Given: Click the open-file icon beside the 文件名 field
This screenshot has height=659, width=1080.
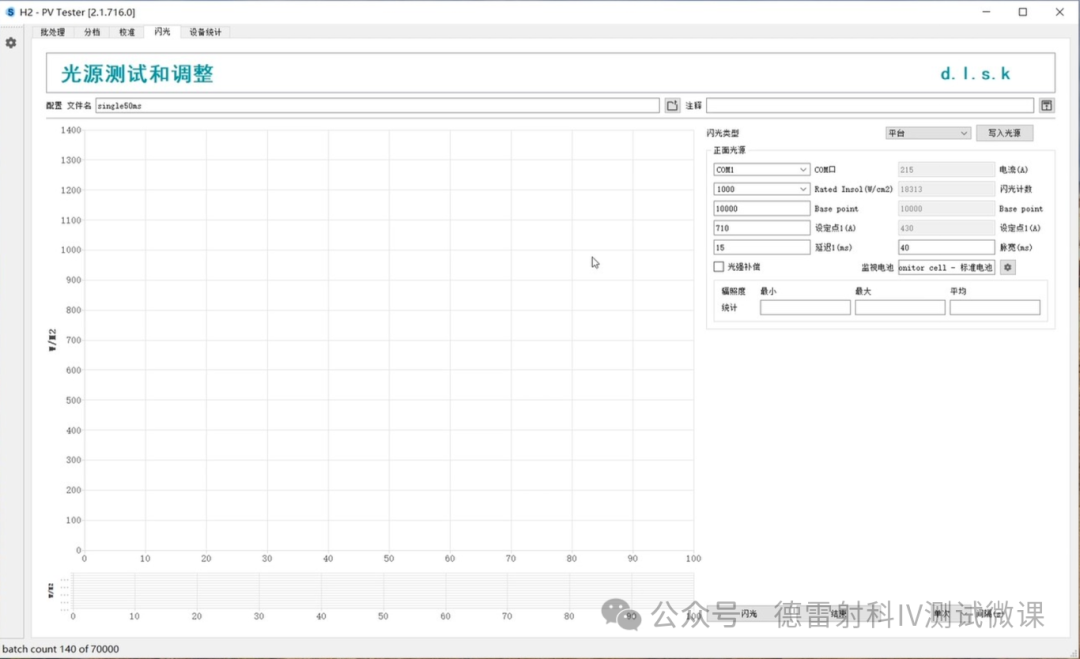Looking at the screenshot, I should 673,105.
